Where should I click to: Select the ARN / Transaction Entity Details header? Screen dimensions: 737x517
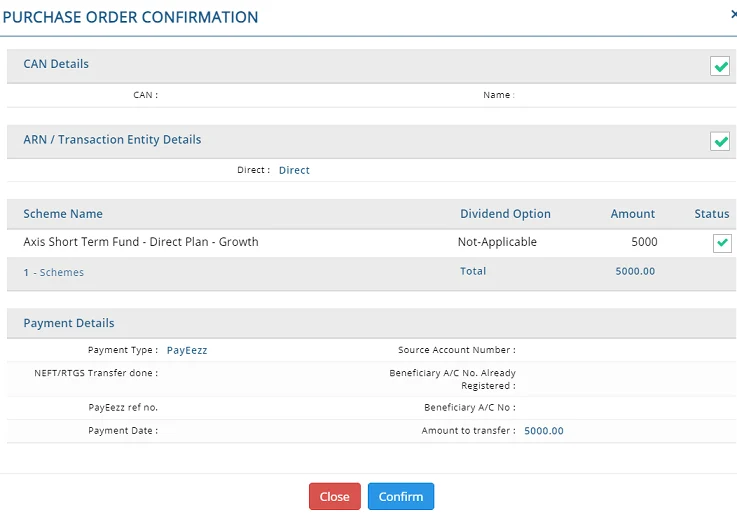[x=112, y=140]
